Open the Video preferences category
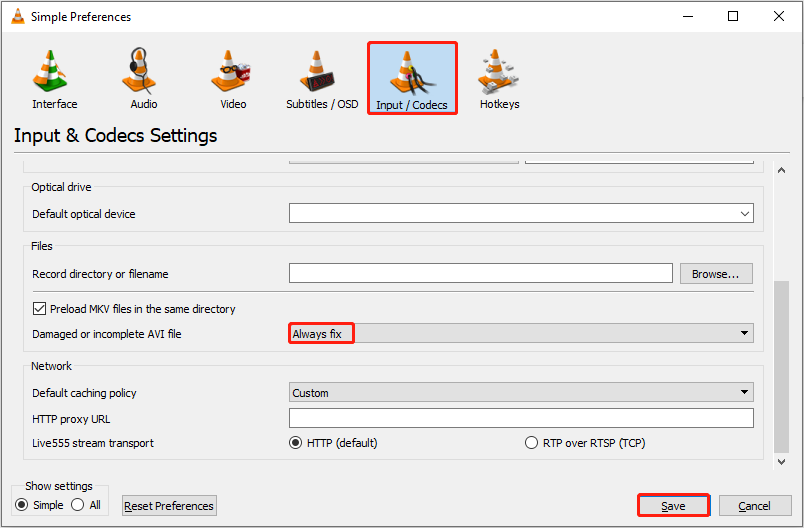 [x=233, y=79]
